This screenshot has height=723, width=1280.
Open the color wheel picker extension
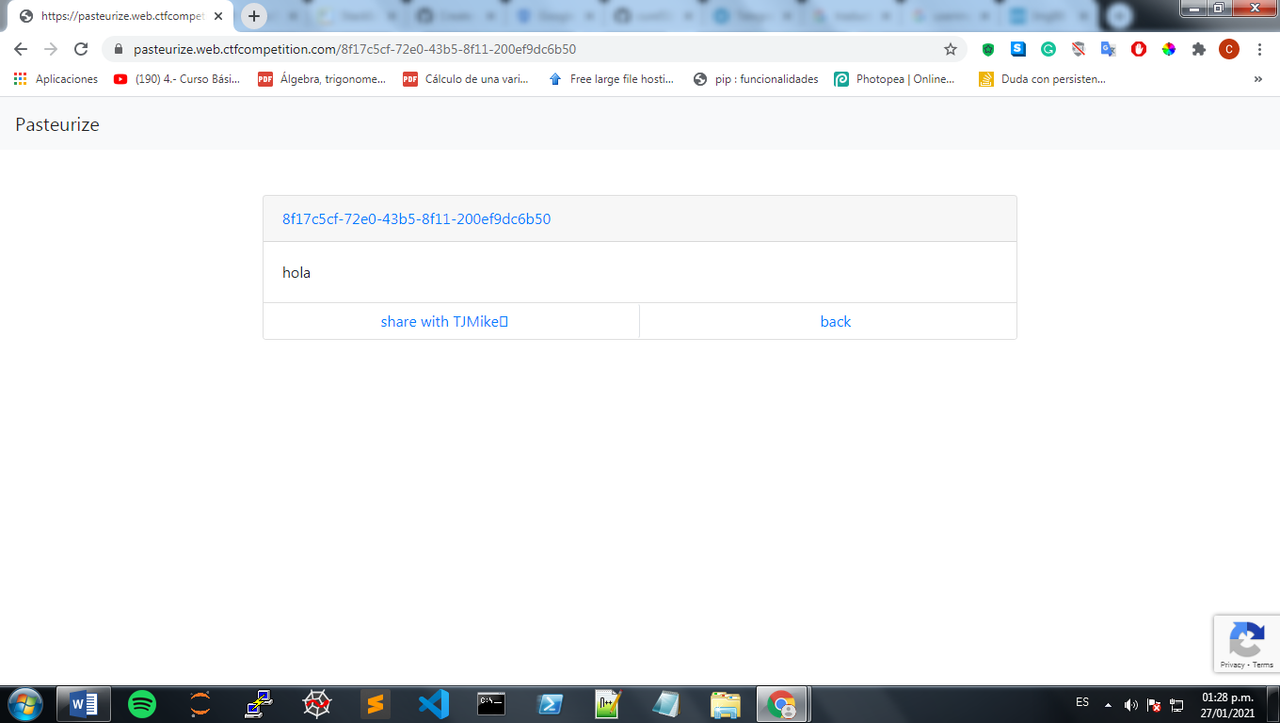click(1168, 49)
